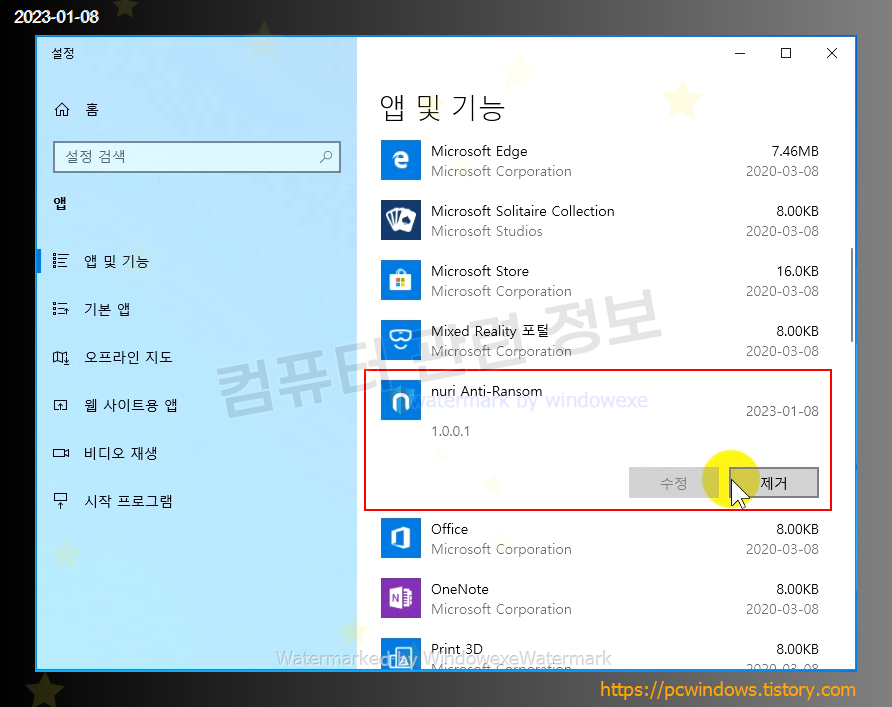Close the 설정 window
Viewport: 892px width, 707px height.
(832, 53)
